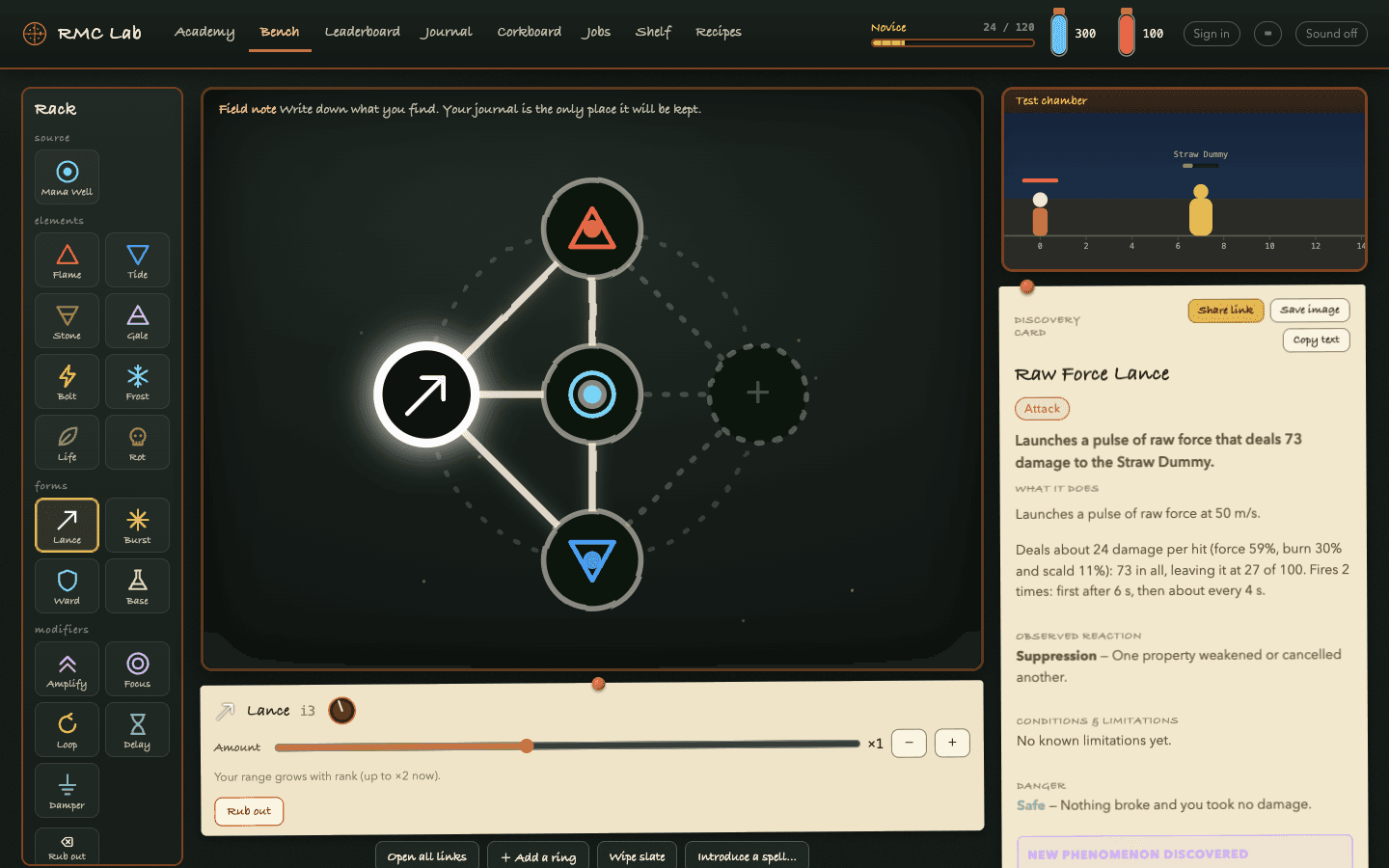Select the Flame element in the Rack
Image resolution: width=1389 pixels, height=868 pixels.
(x=67, y=259)
